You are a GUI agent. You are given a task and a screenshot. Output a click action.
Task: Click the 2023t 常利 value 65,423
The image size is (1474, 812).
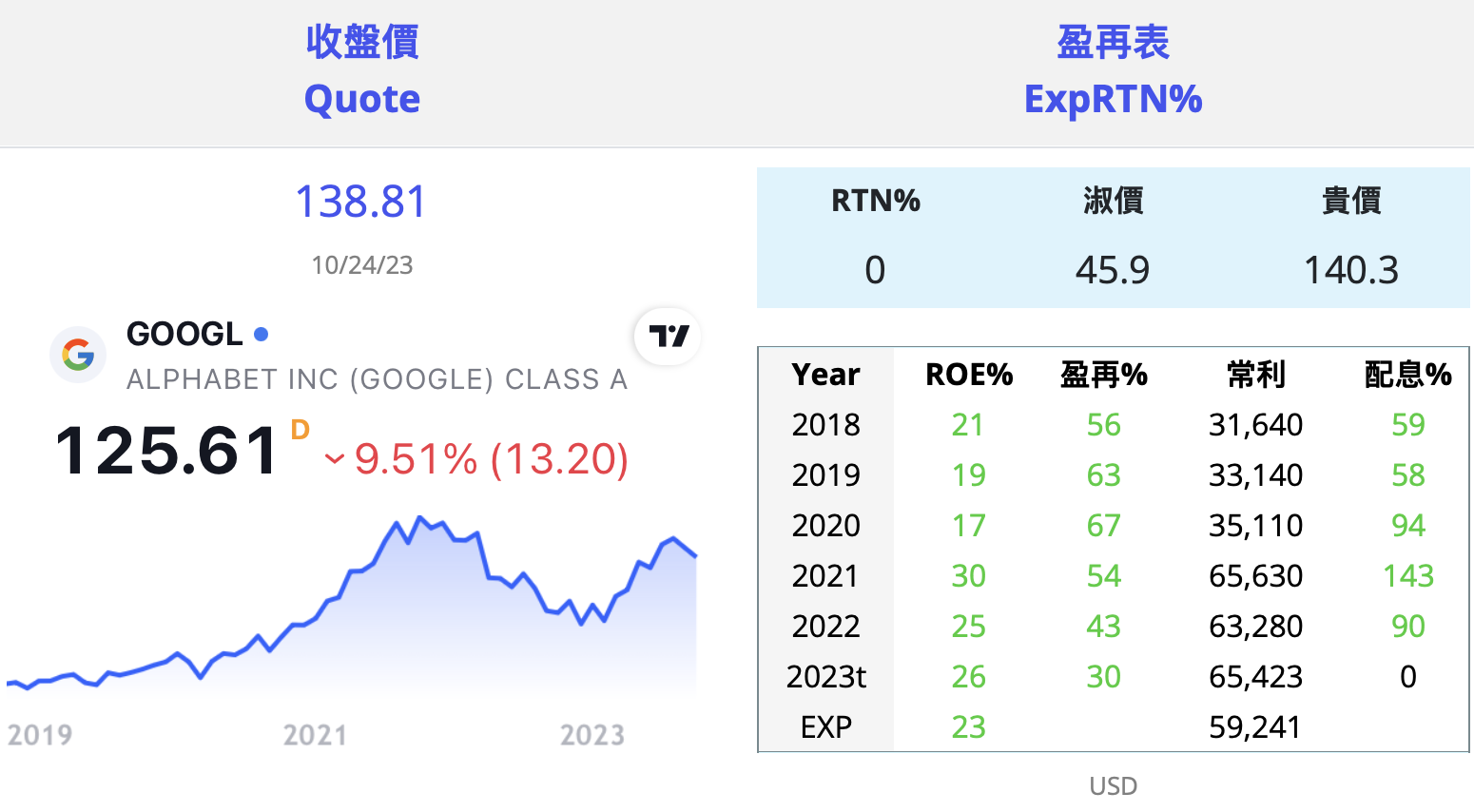click(1255, 676)
